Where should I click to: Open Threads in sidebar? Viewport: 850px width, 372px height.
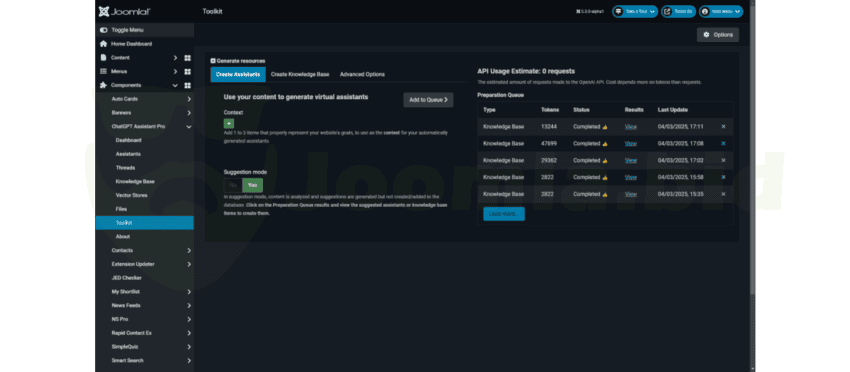tap(125, 168)
